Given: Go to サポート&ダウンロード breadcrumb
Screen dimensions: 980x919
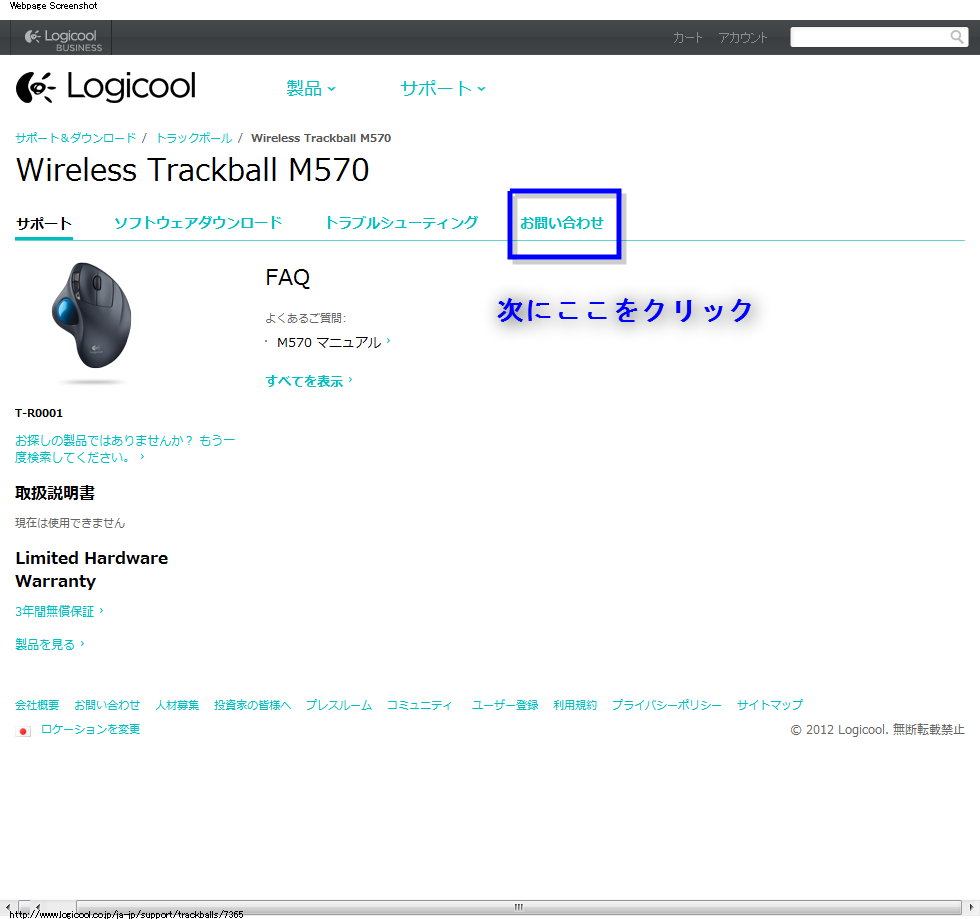Looking at the screenshot, I should point(76,138).
